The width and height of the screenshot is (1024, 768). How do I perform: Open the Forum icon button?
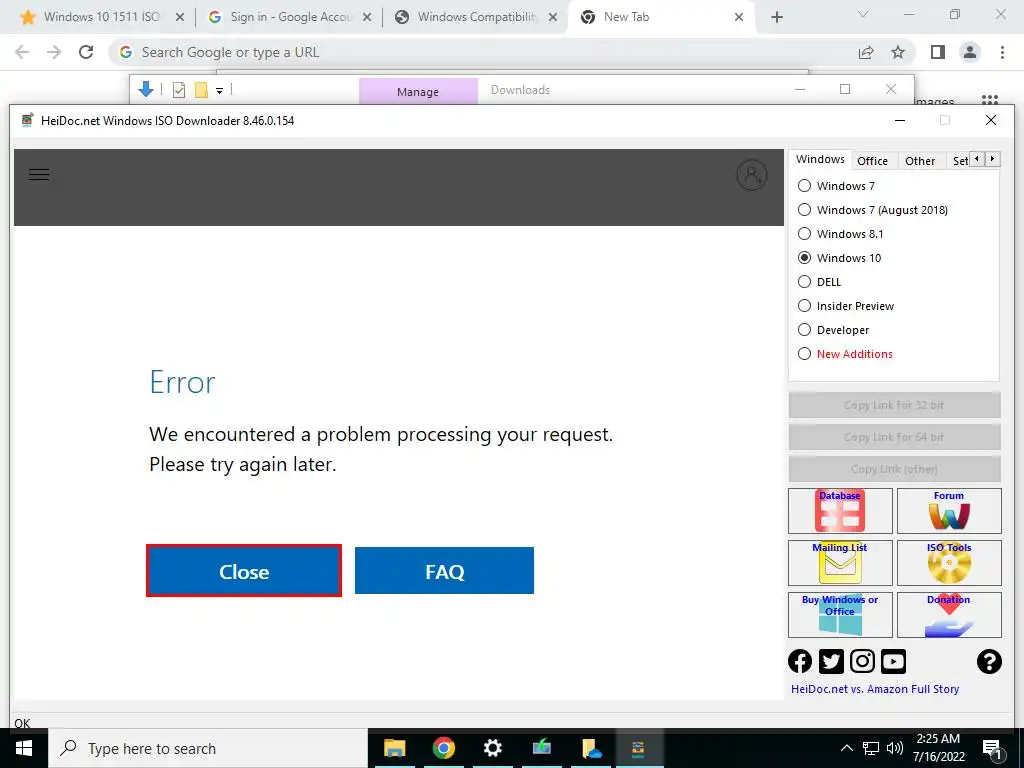click(949, 511)
